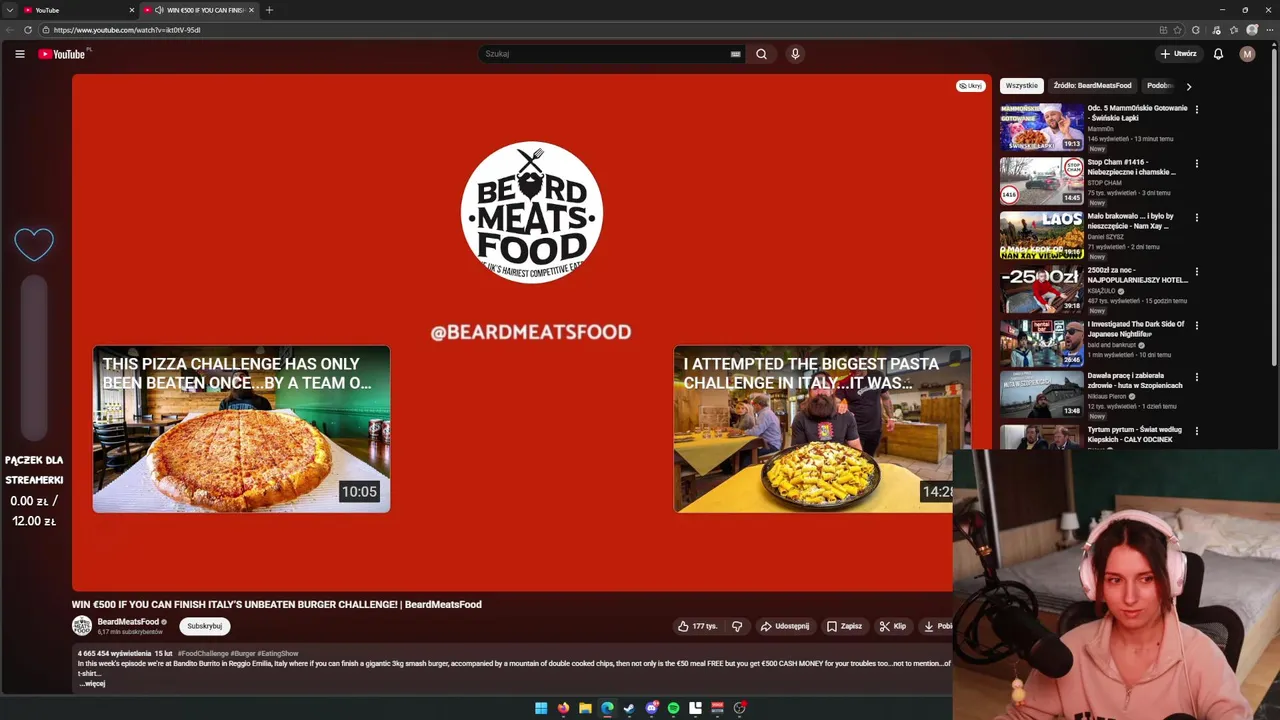1280x720 pixels.
Task: Show more filter chips with the right chevron
Action: pos(1188,86)
